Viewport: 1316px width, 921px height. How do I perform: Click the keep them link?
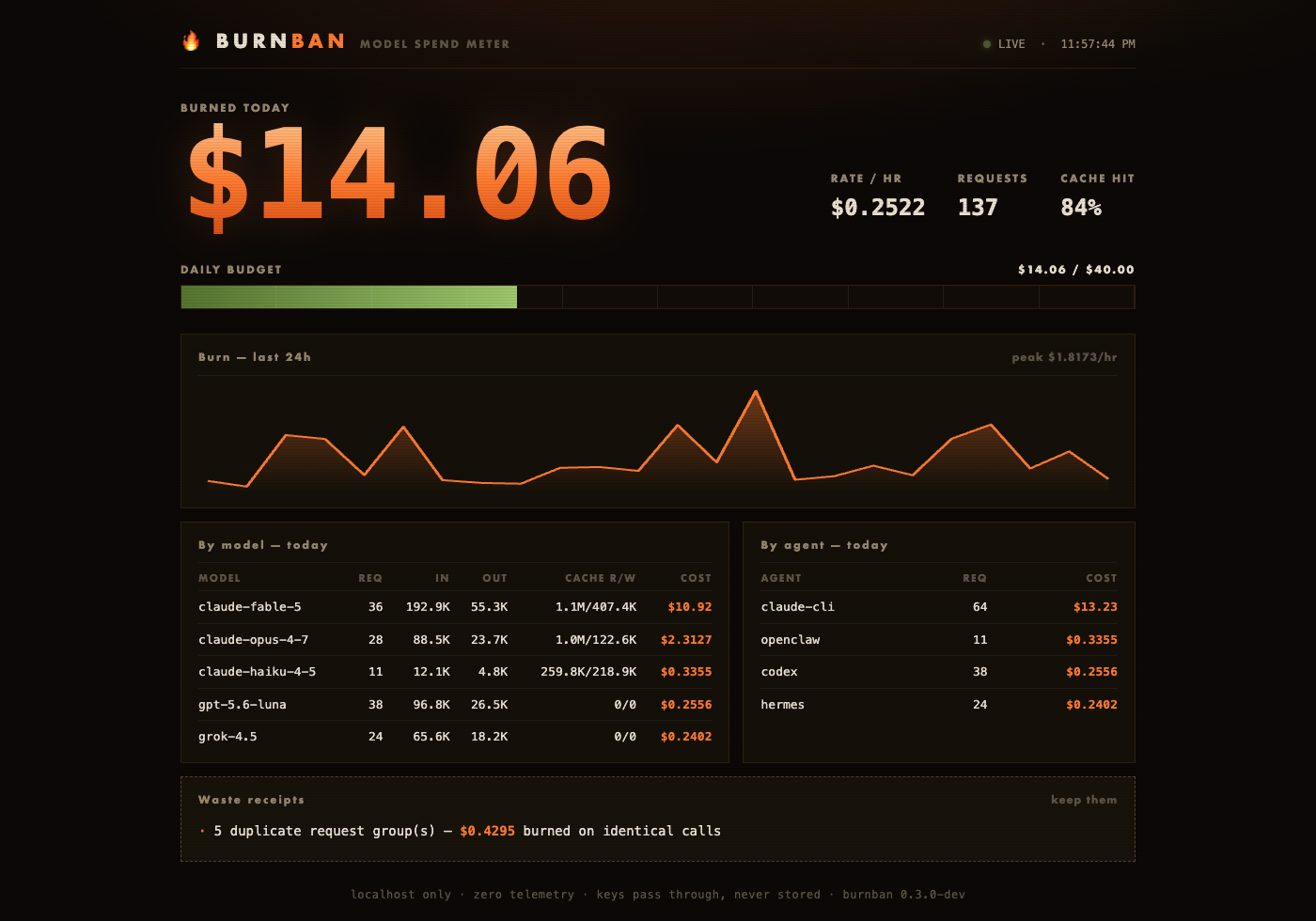(1084, 800)
